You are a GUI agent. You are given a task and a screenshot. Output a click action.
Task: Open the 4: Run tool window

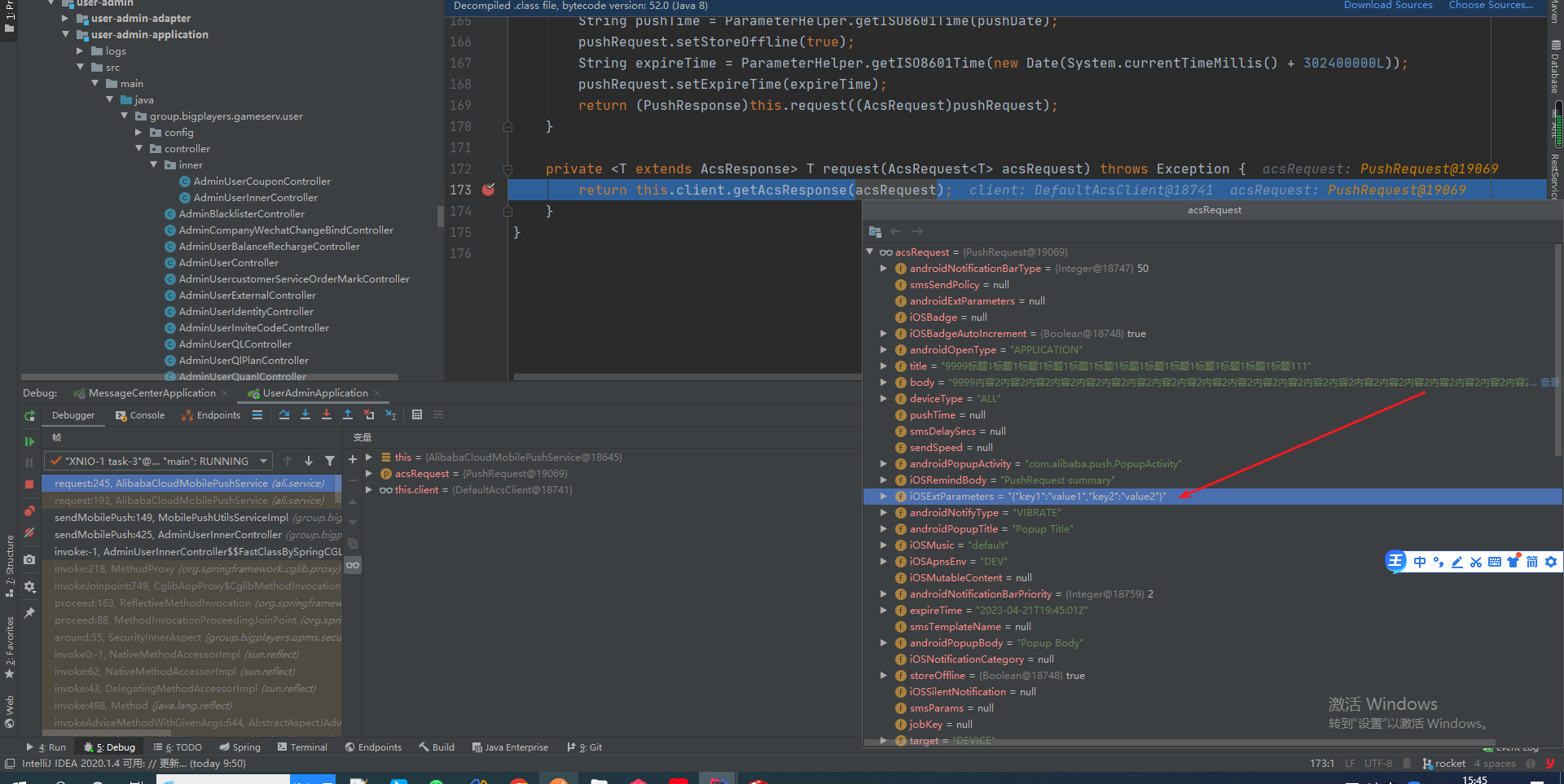tap(46, 747)
